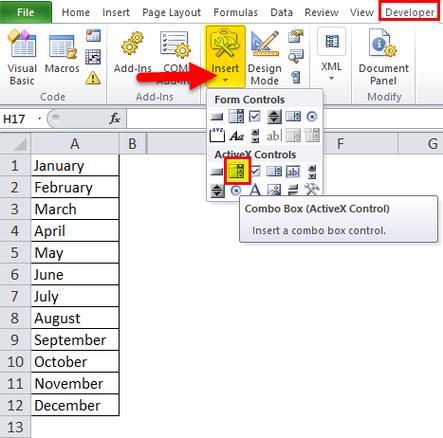Open the Macros list

click(62, 53)
